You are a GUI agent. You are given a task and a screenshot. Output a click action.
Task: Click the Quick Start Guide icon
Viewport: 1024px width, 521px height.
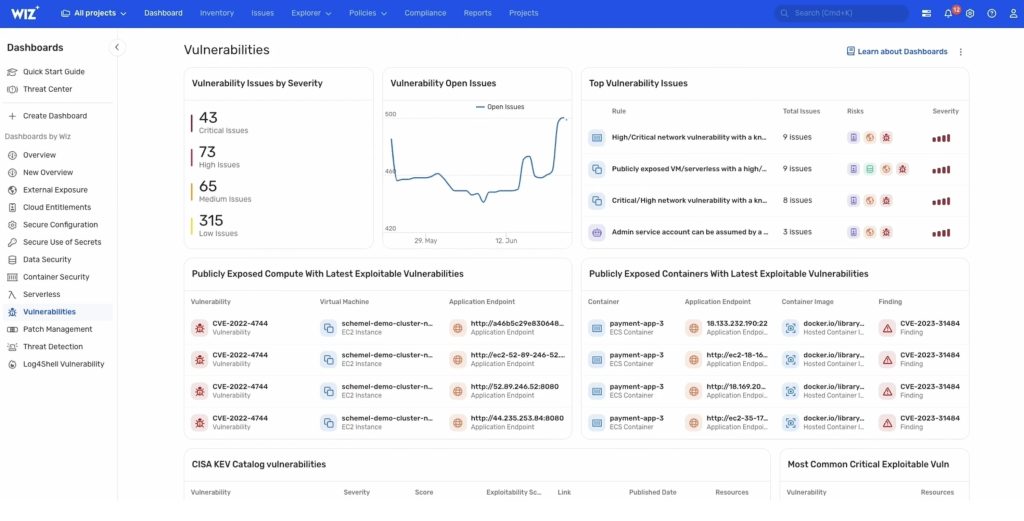12,72
